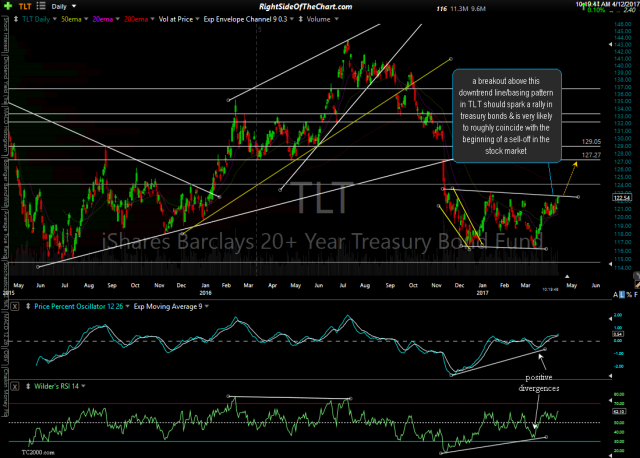This screenshot has width=640, height=458.
Task: Expand the 200ema dropdown arrow
Action: point(153,19)
